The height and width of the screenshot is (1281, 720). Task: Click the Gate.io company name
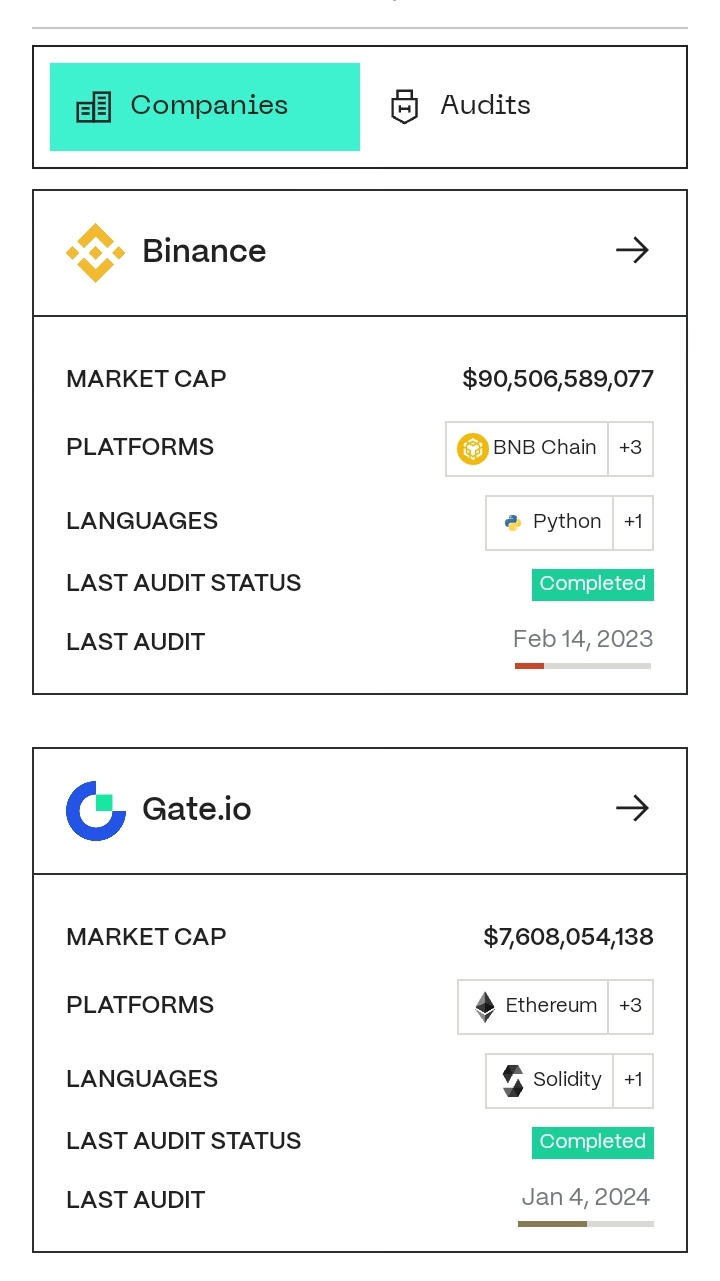pos(197,809)
